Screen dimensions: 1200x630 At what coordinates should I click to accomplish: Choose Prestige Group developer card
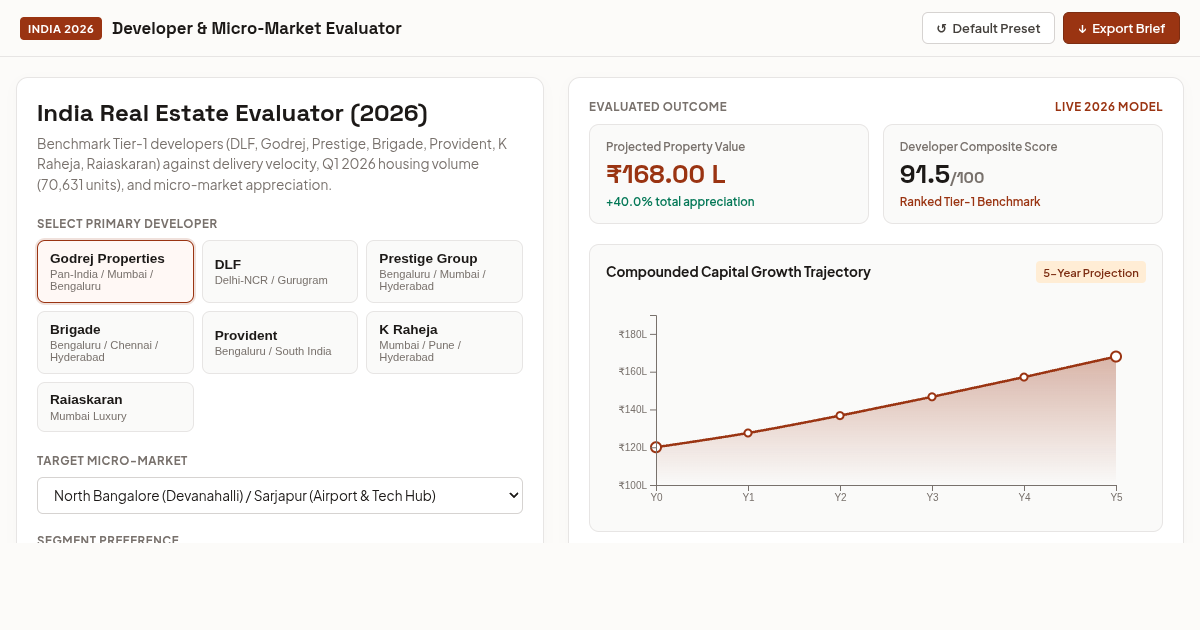tap(444, 271)
